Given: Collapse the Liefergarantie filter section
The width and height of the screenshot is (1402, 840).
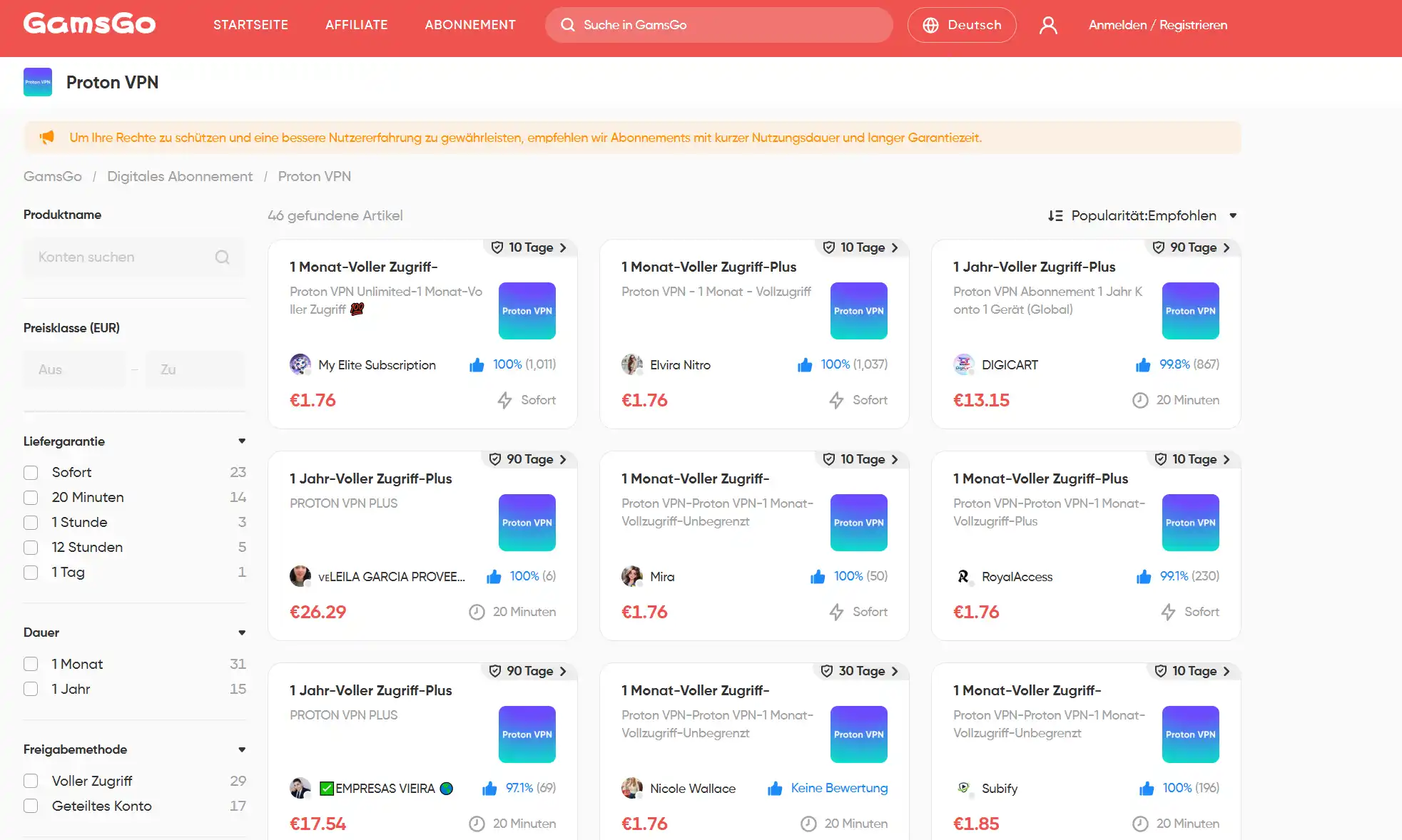Looking at the screenshot, I should [x=242, y=441].
